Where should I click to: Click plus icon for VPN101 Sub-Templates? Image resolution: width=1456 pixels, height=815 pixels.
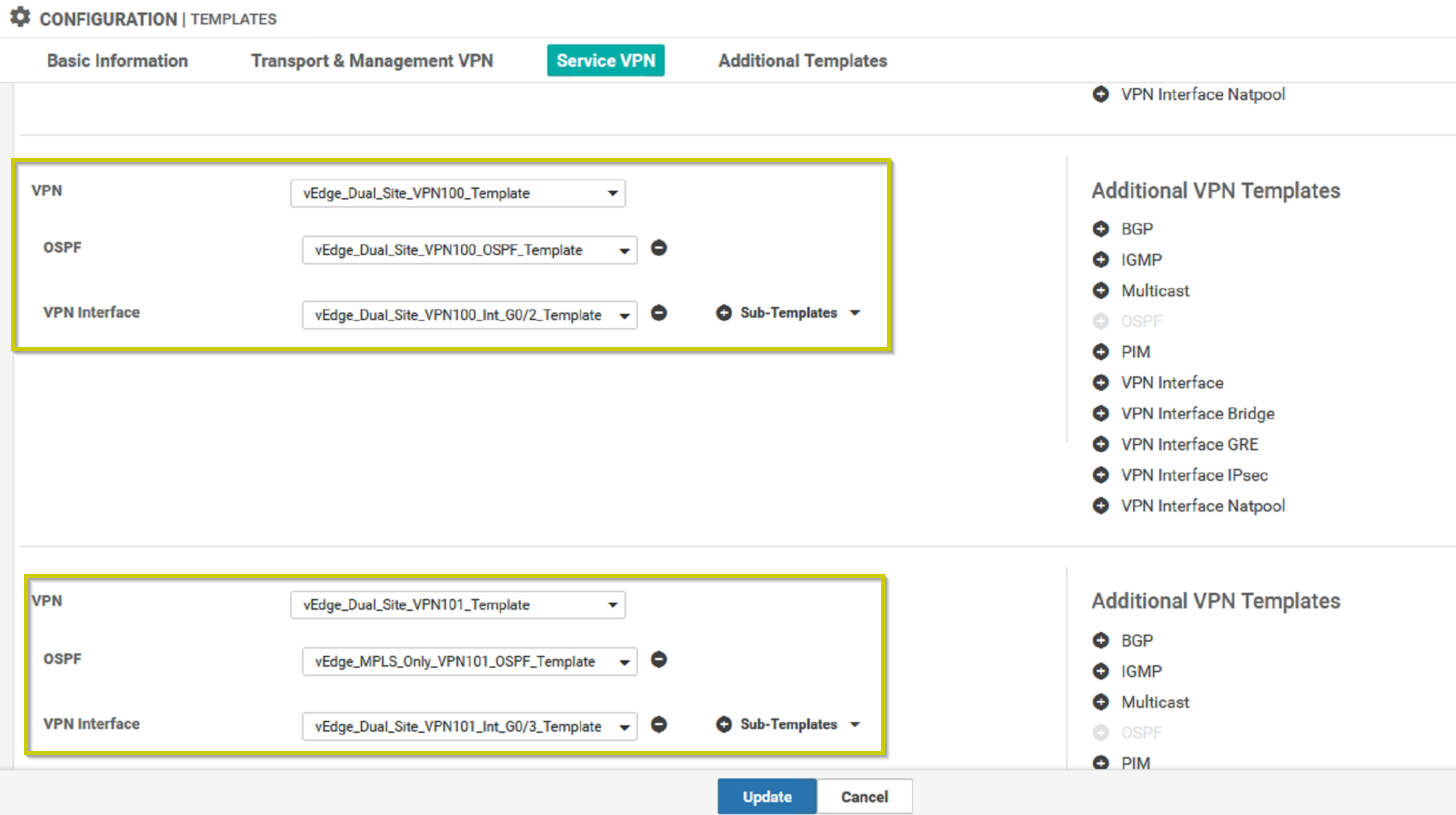[725, 724]
